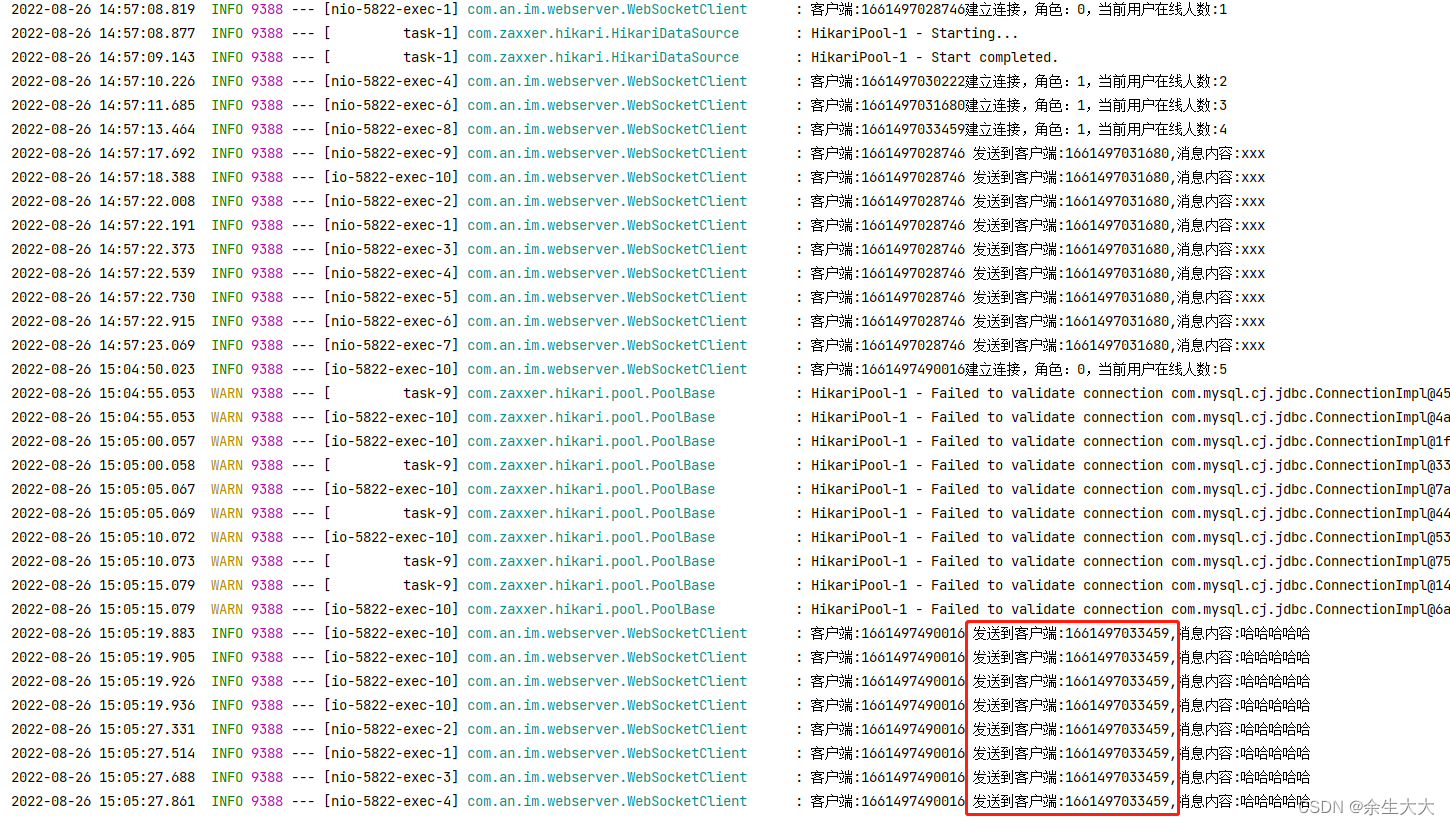The height and width of the screenshot is (825, 1450).
Task: Click thread nio-5822-exec-3 in 15:05:27.688 row
Action: click(x=391, y=777)
